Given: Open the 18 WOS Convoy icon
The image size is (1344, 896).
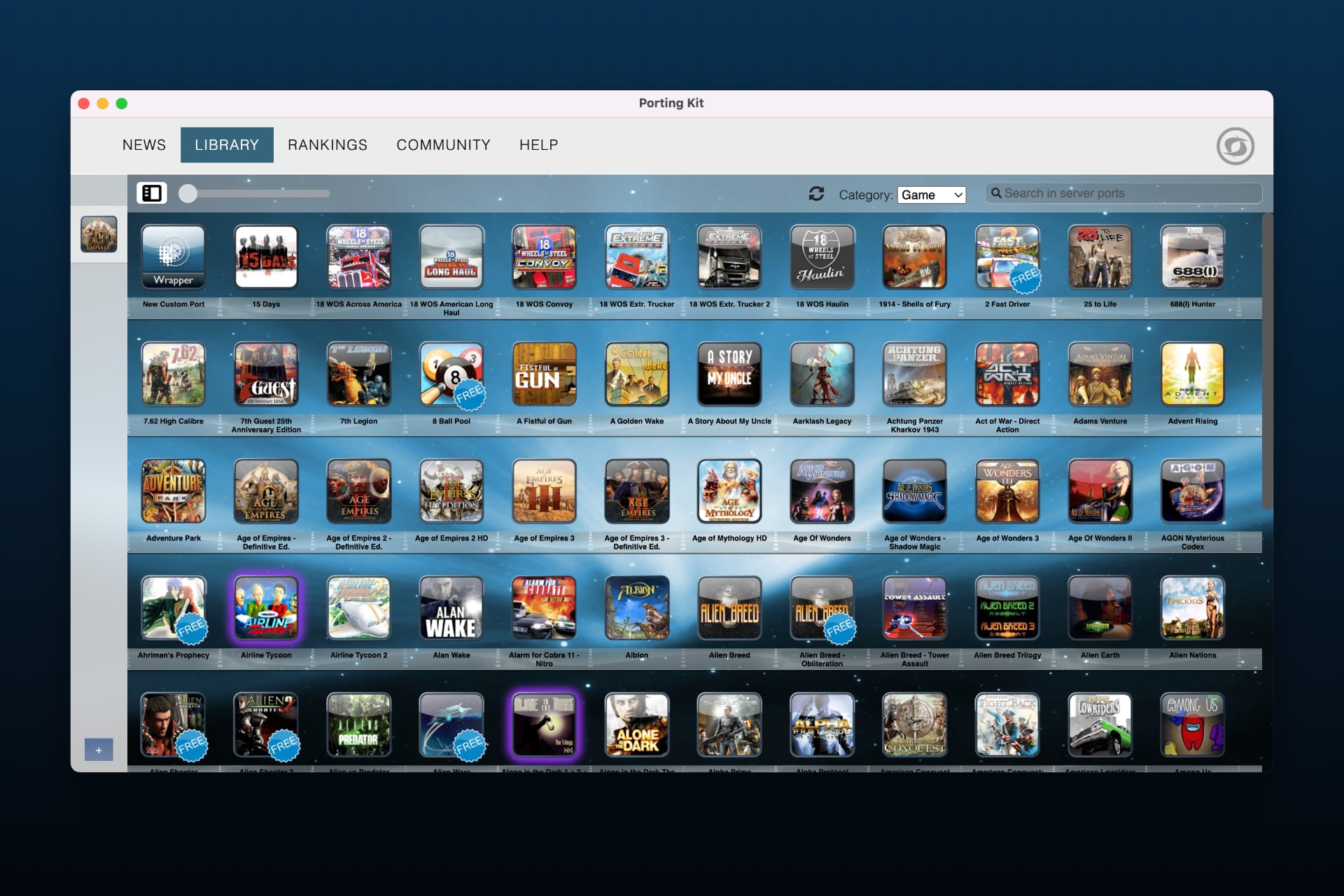Looking at the screenshot, I should tap(544, 257).
